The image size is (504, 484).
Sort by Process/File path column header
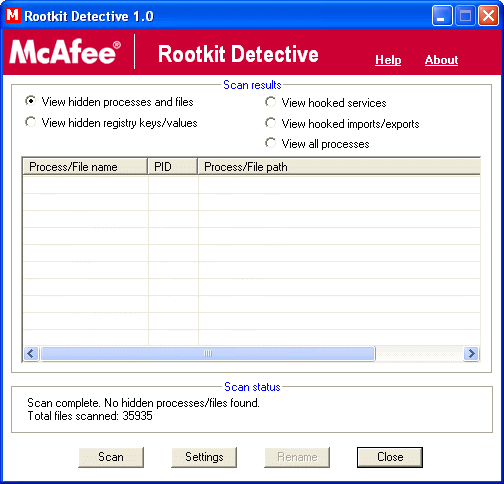click(x=339, y=166)
